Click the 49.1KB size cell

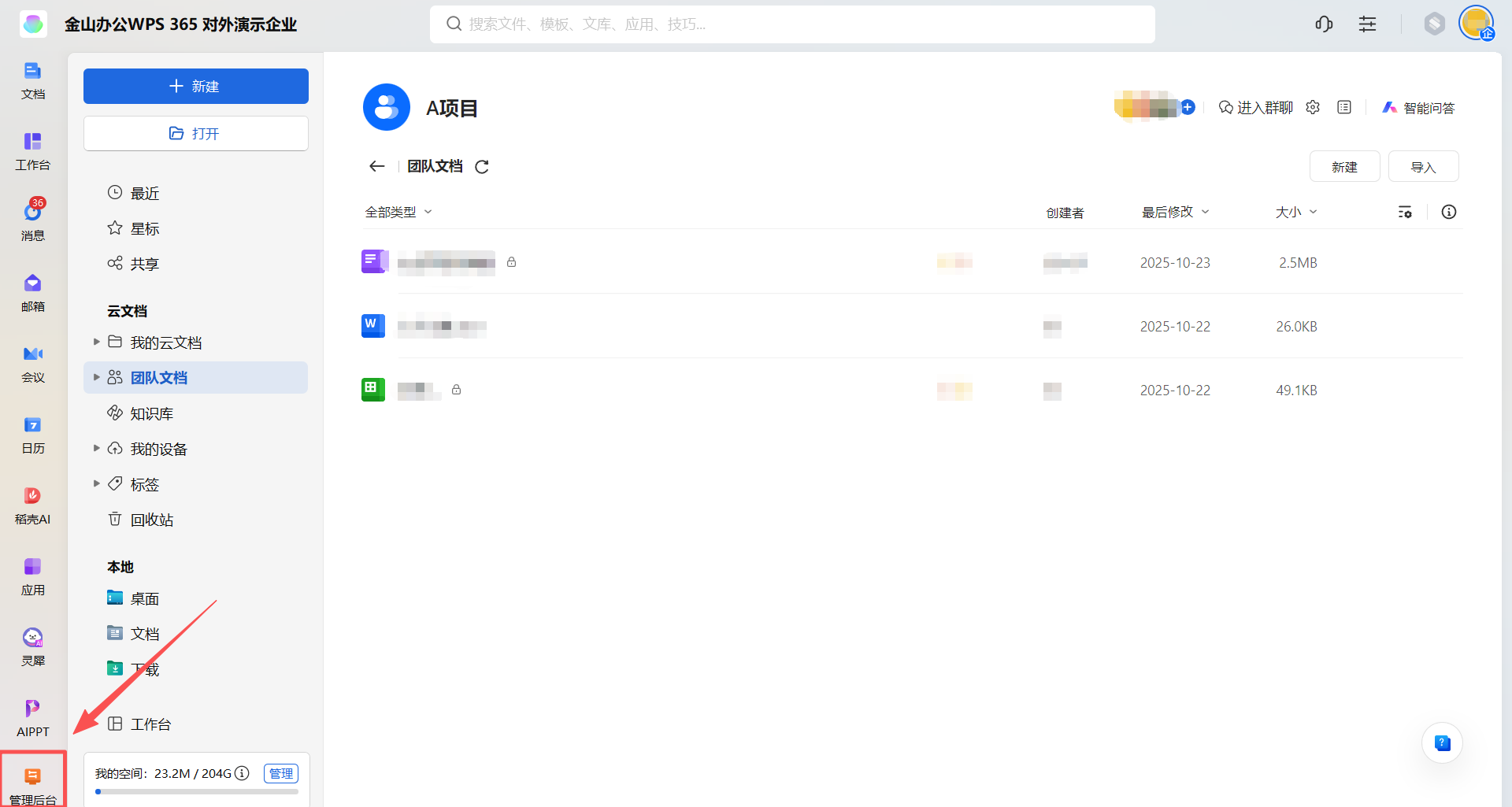(1296, 391)
